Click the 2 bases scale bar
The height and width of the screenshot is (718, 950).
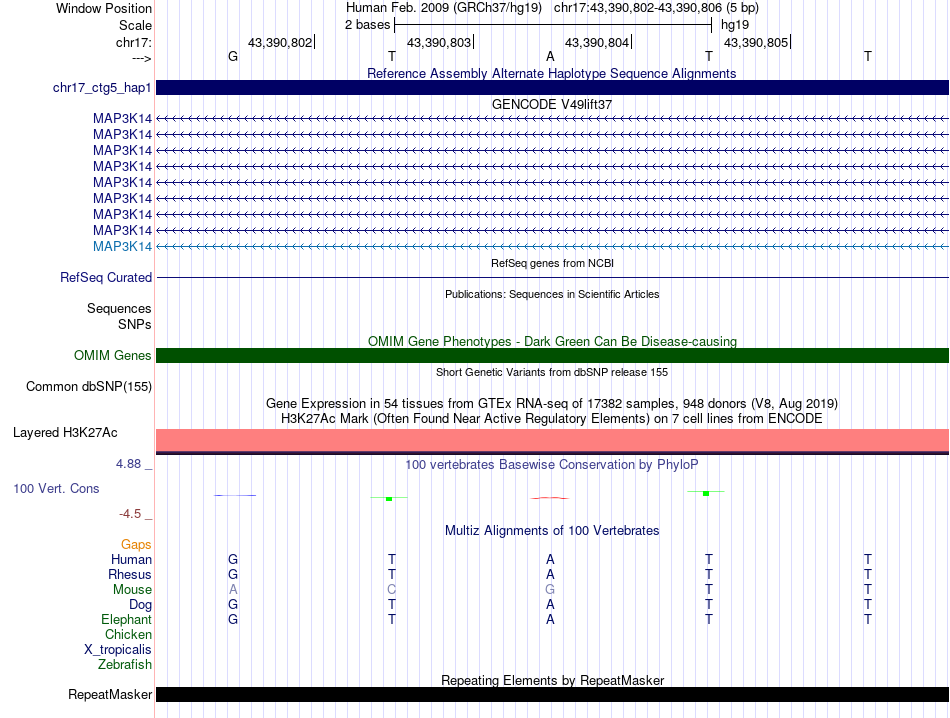553,25
